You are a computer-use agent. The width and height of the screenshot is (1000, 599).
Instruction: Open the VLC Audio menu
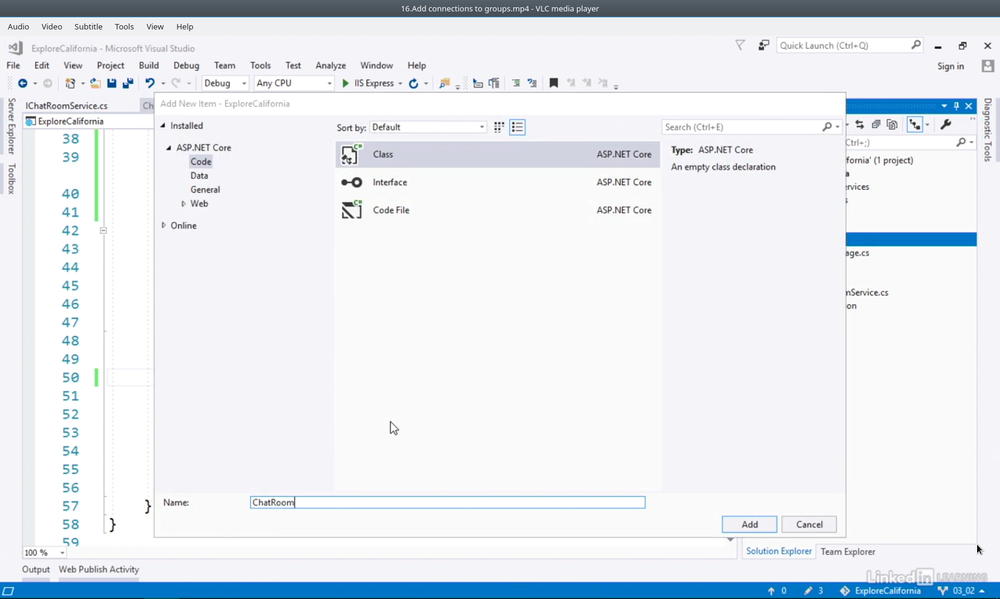pos(18,26)
